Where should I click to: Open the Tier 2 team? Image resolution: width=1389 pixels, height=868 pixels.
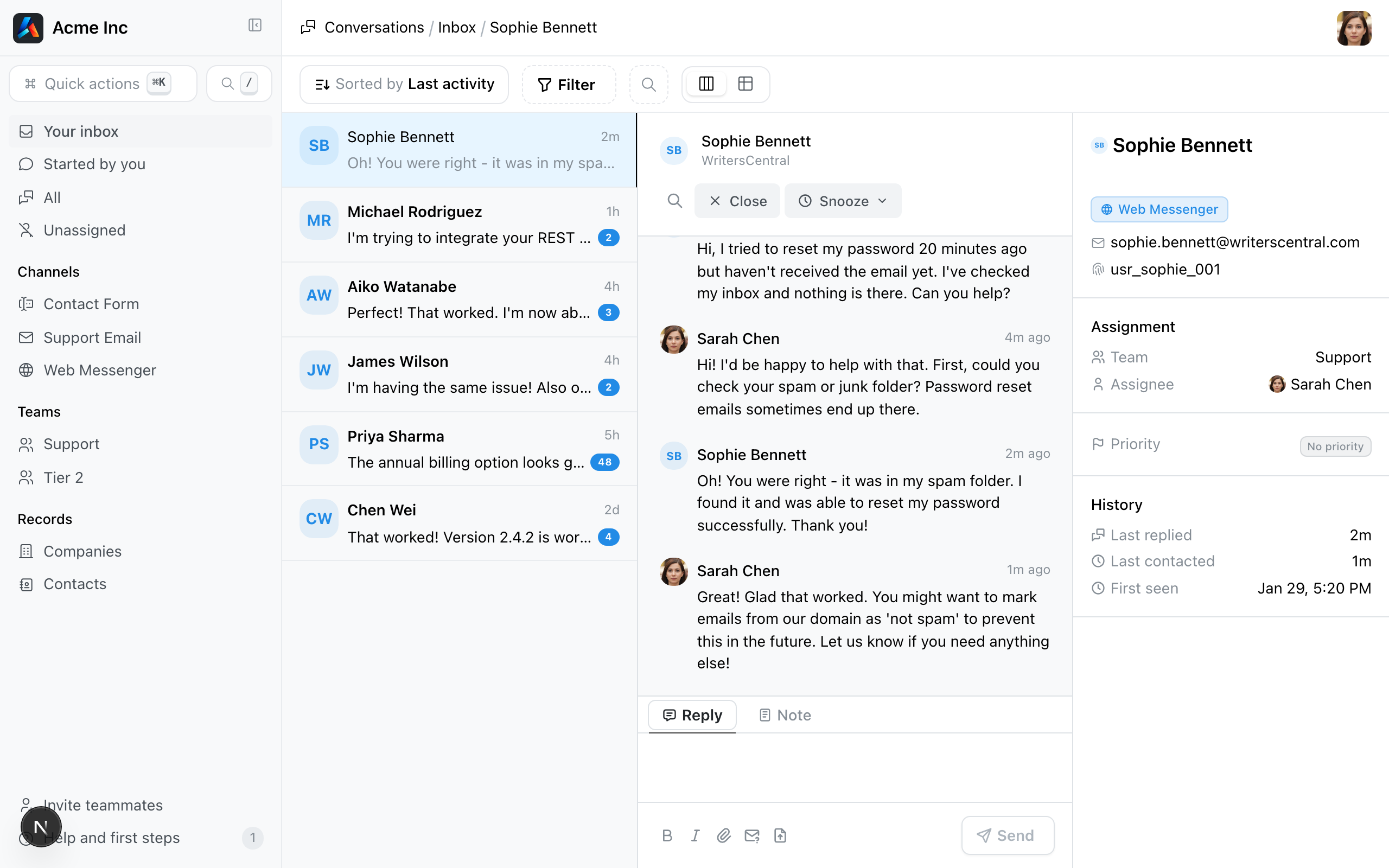point(141,477)
